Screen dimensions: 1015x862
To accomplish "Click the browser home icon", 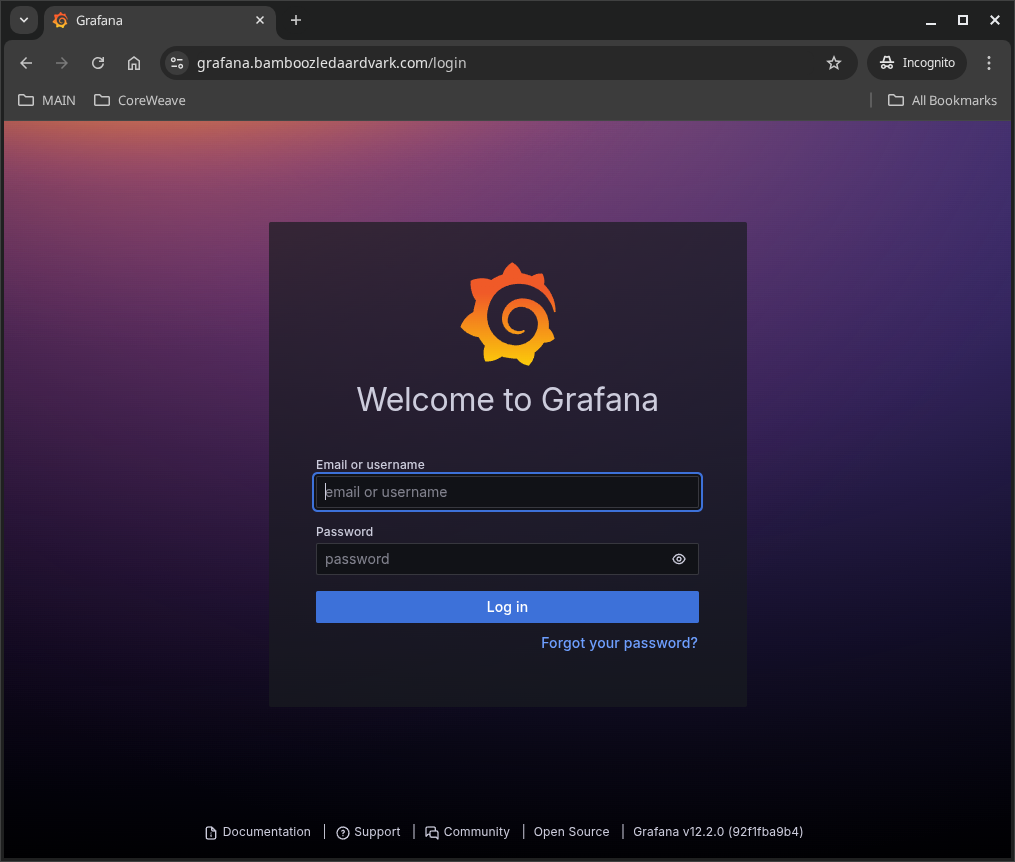I will point(134,63).
